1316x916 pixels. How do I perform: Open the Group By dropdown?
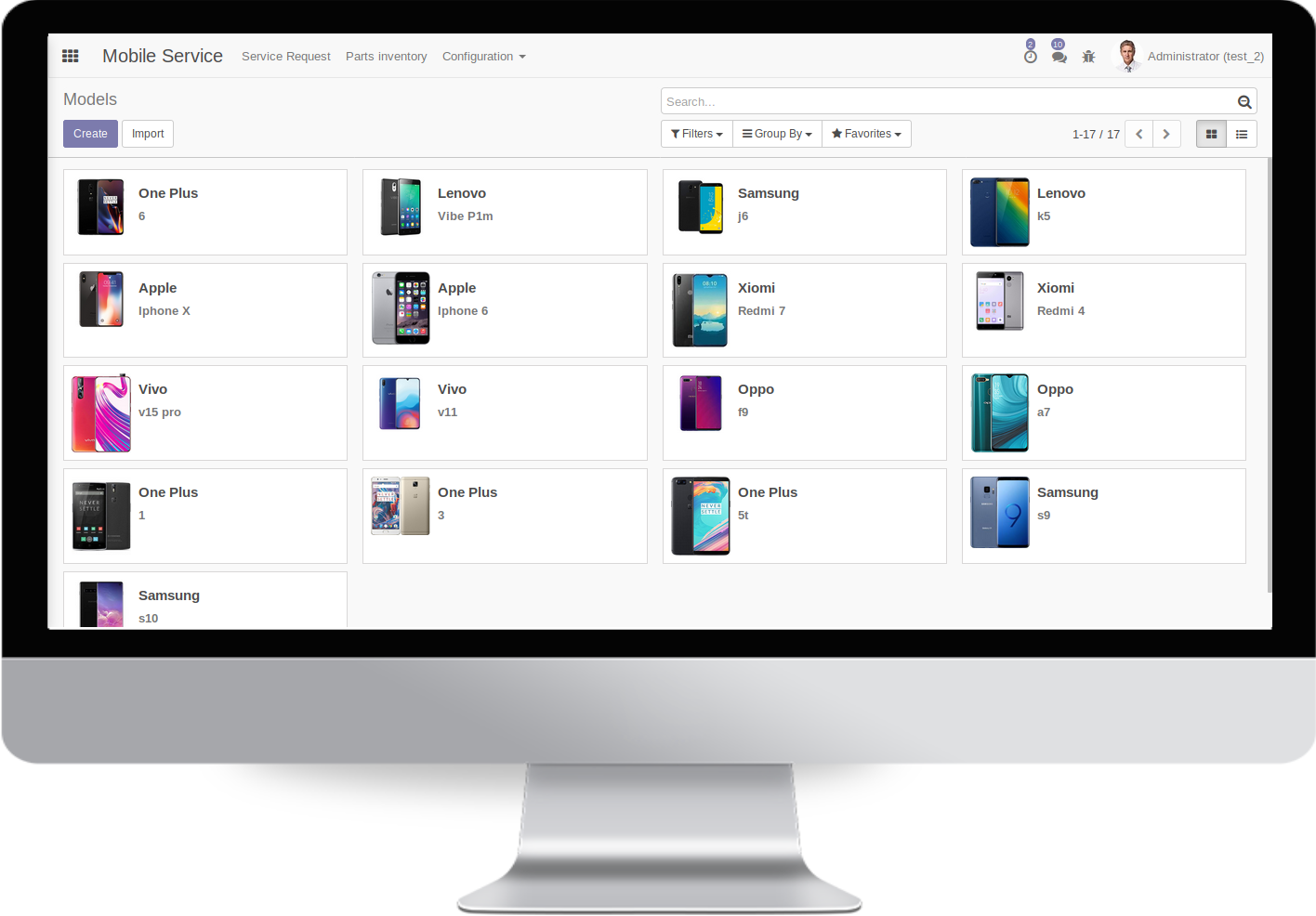coord(777,134)
